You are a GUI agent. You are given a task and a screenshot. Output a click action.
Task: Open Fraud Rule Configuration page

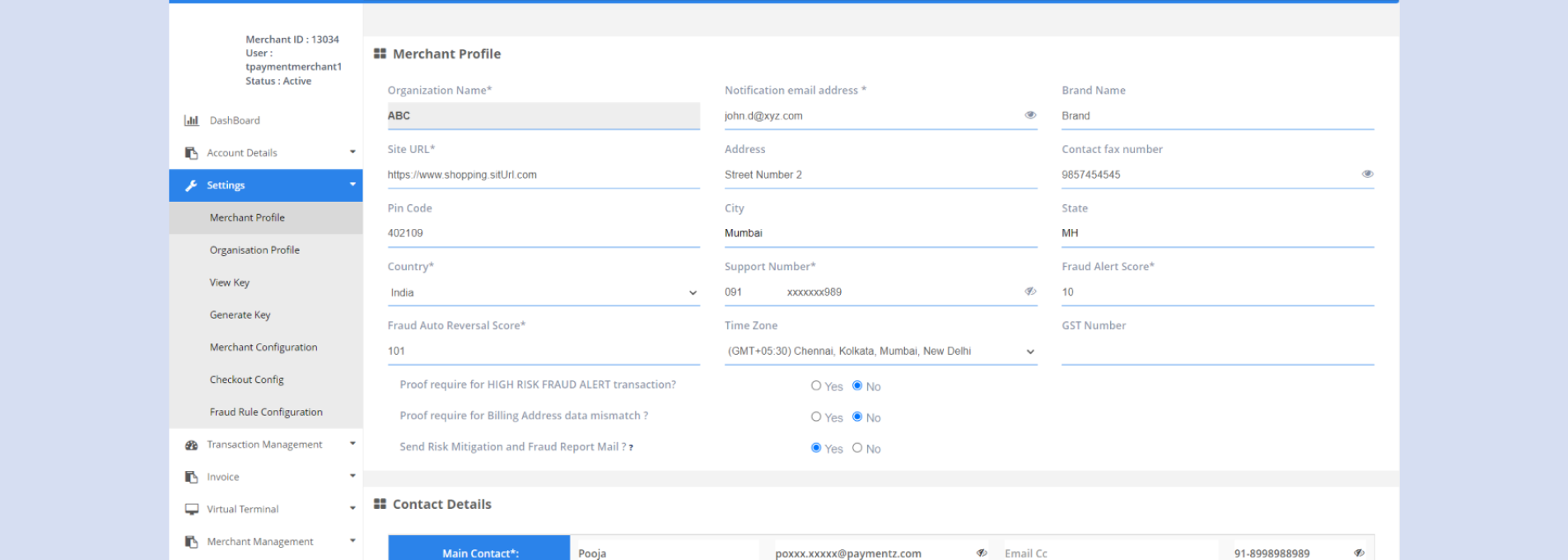pyautogui.click(x=266, y=413)
